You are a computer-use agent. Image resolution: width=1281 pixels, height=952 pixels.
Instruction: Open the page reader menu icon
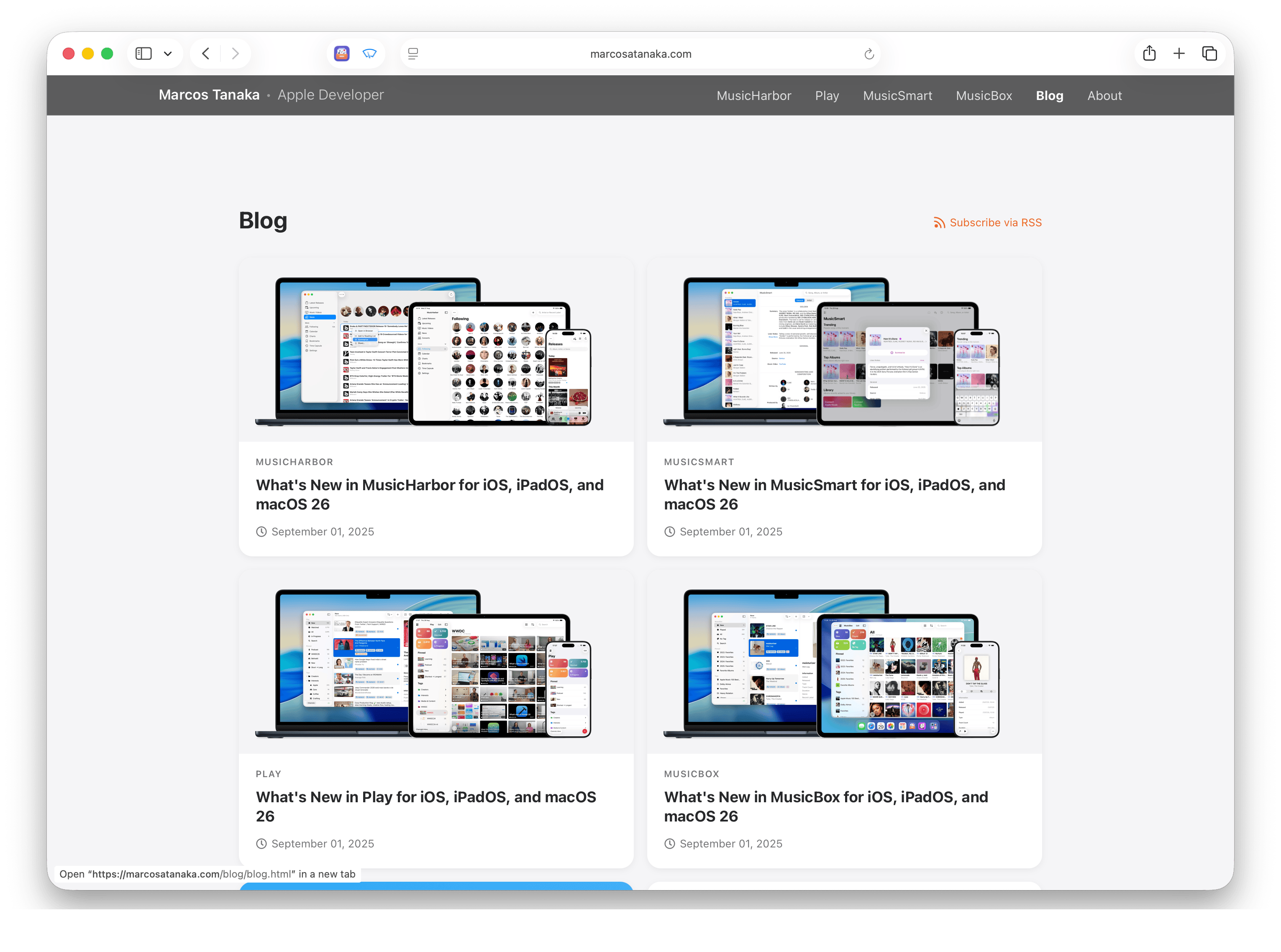(x=413, y=54)
